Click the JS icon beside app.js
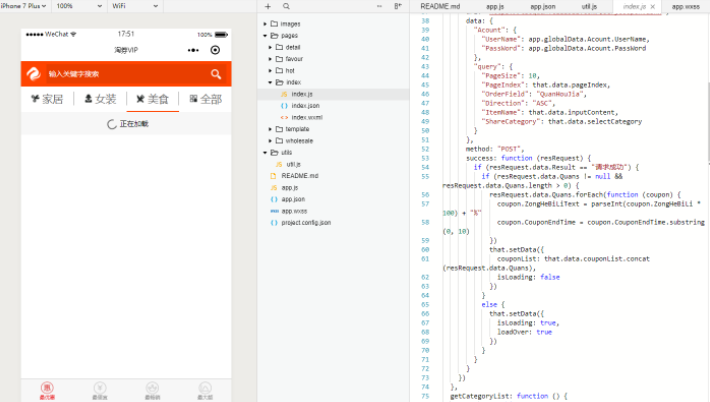The image size is (710, 402). (274, 188)
